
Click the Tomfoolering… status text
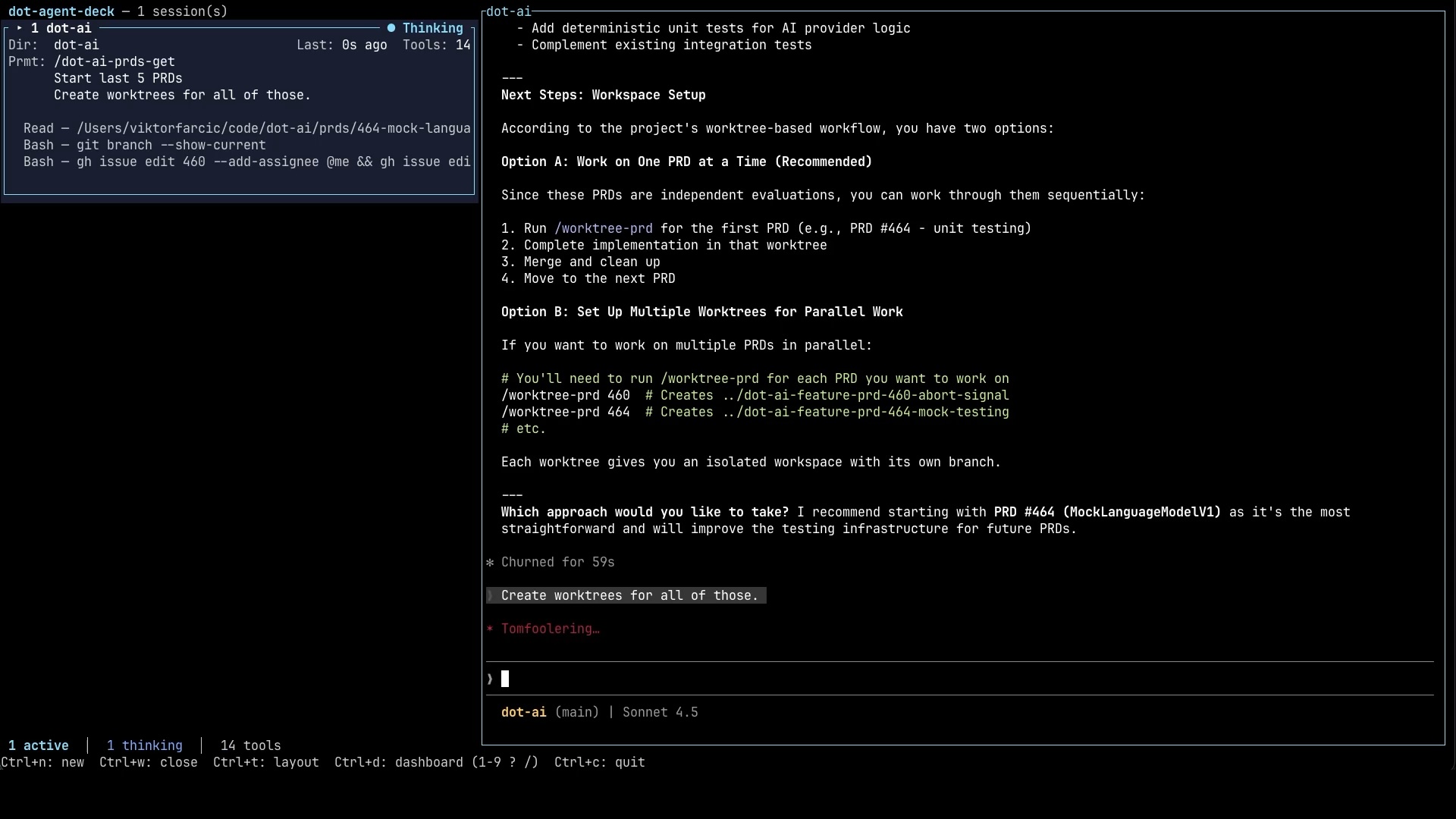click(551, 629)
